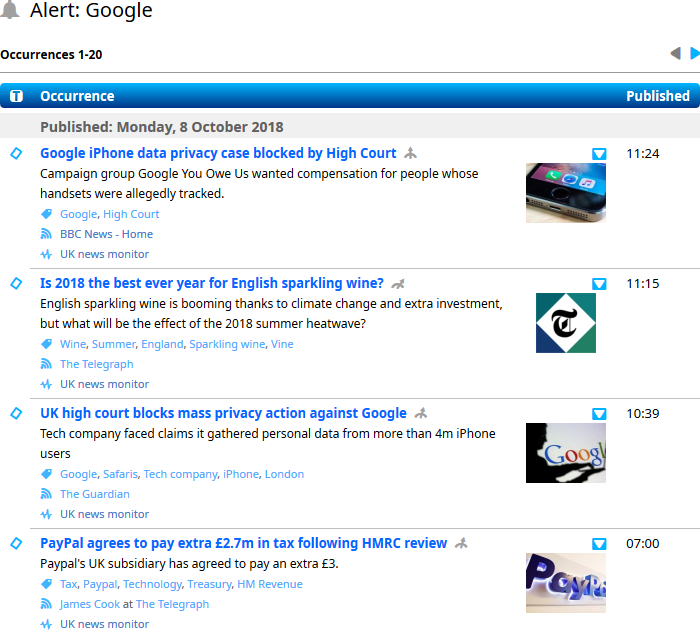Click RSS feed icon beside BBC News - Home
Screen dimensions: 700x630
[46, 234]
